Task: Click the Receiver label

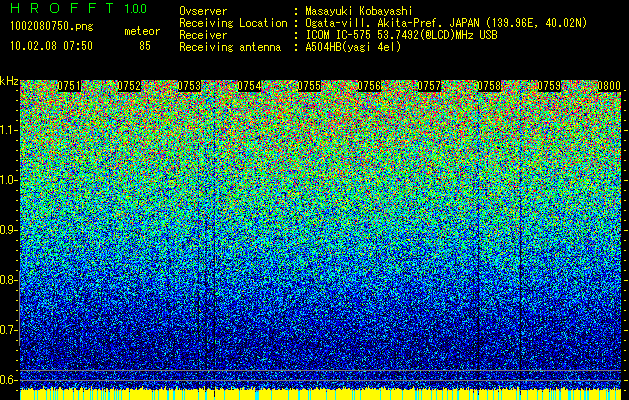Action: tap(203, 35)
